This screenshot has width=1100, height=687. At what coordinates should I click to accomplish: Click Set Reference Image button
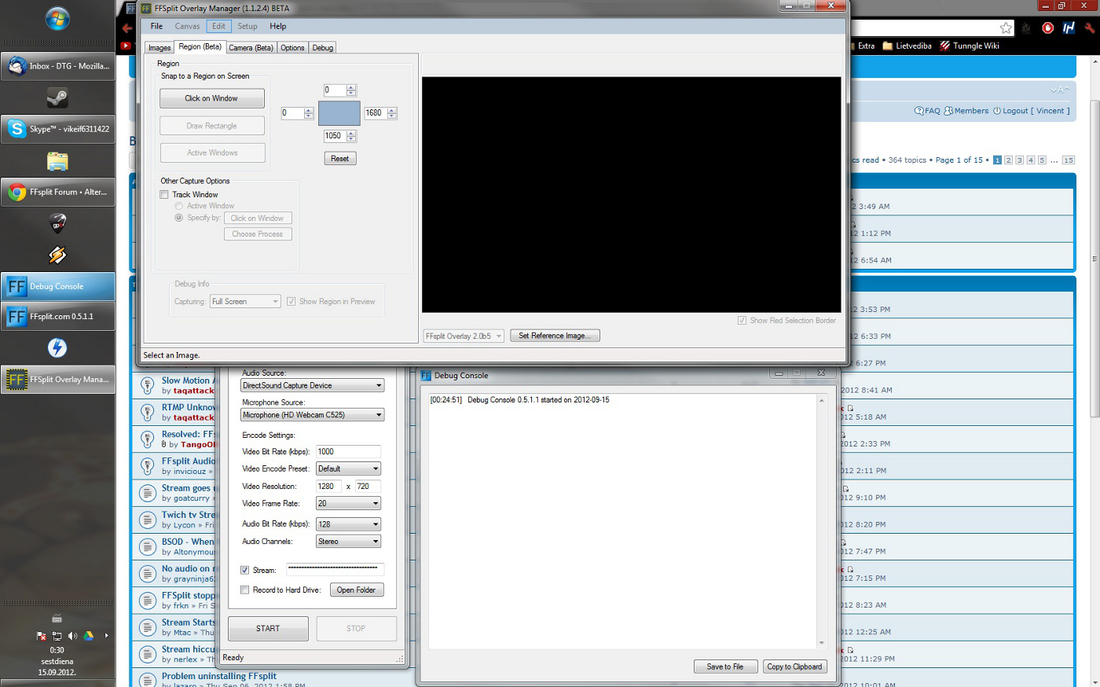(554, 335)
